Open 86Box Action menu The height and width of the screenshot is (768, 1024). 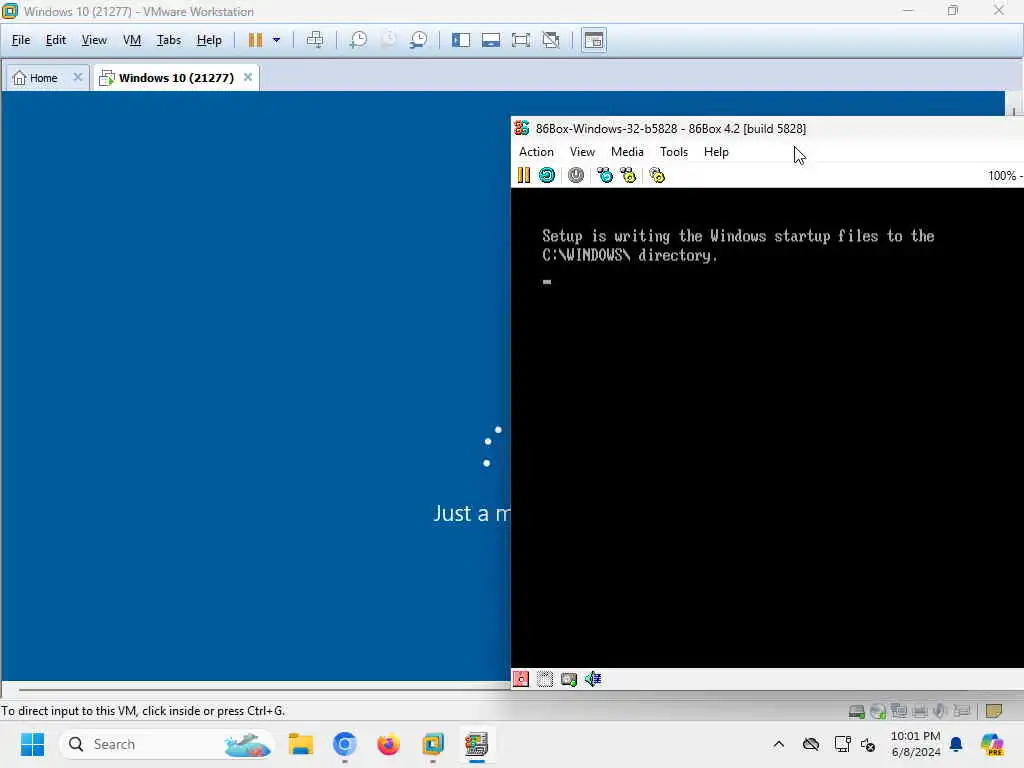point(536,152)
